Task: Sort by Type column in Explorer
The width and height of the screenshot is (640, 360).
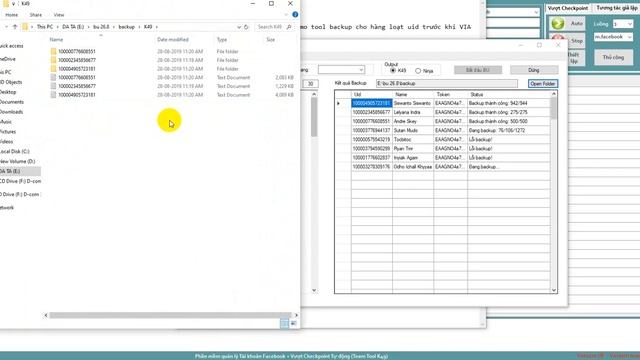Action: tap(222, 40)
